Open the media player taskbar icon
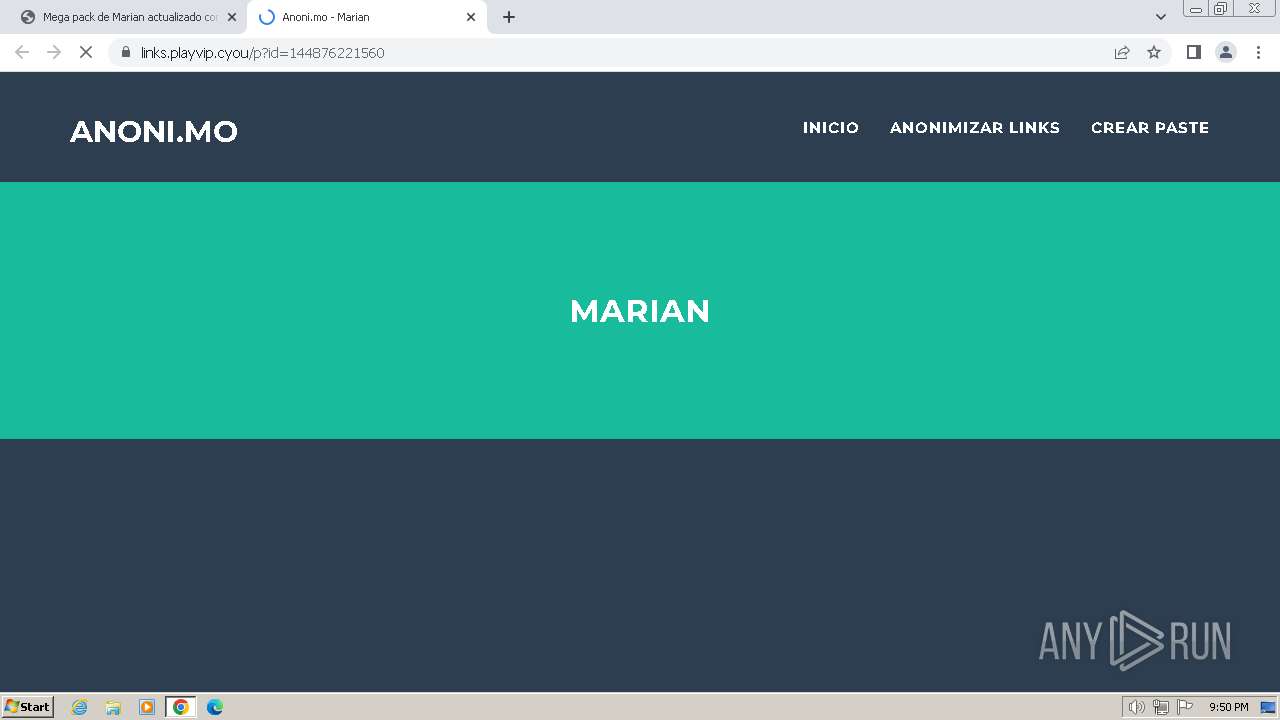Image resolution: width=1280 pixels, height=720 pixels. point(147,707)
